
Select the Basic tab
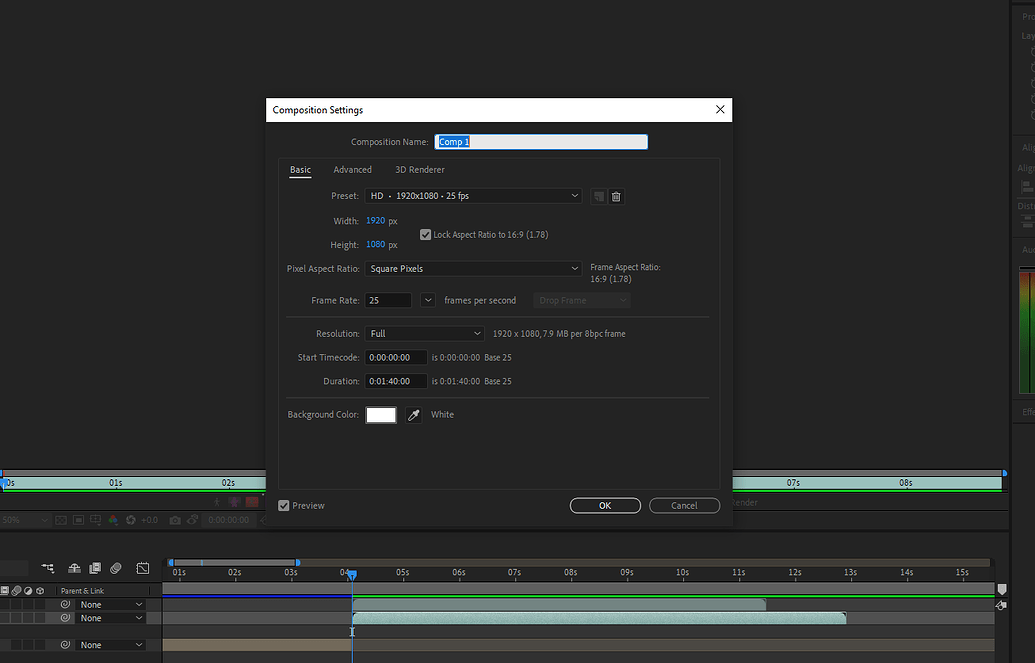300,170
